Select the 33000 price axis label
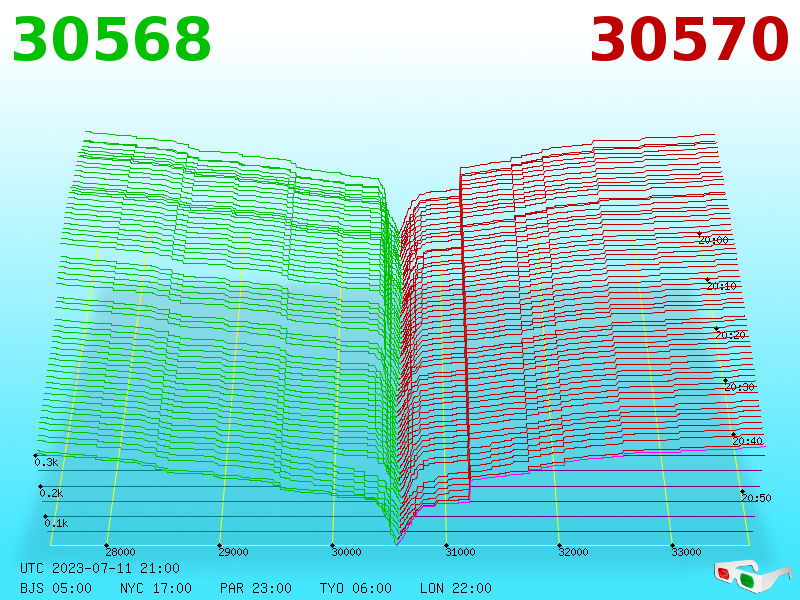The width and height of the screenshot is (800, 600). point(686,552)
